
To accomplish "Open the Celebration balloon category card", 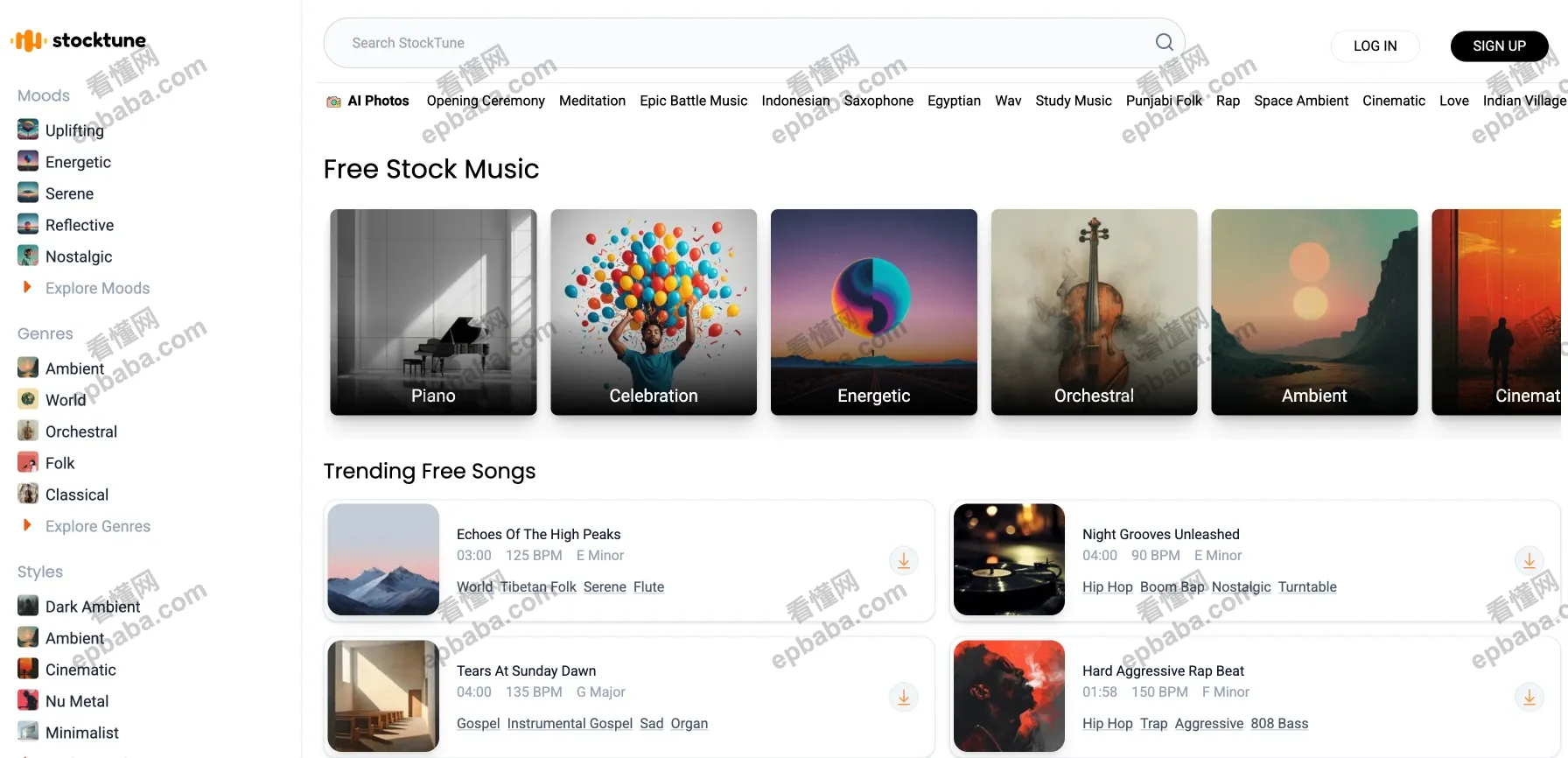I will (654, 312).
